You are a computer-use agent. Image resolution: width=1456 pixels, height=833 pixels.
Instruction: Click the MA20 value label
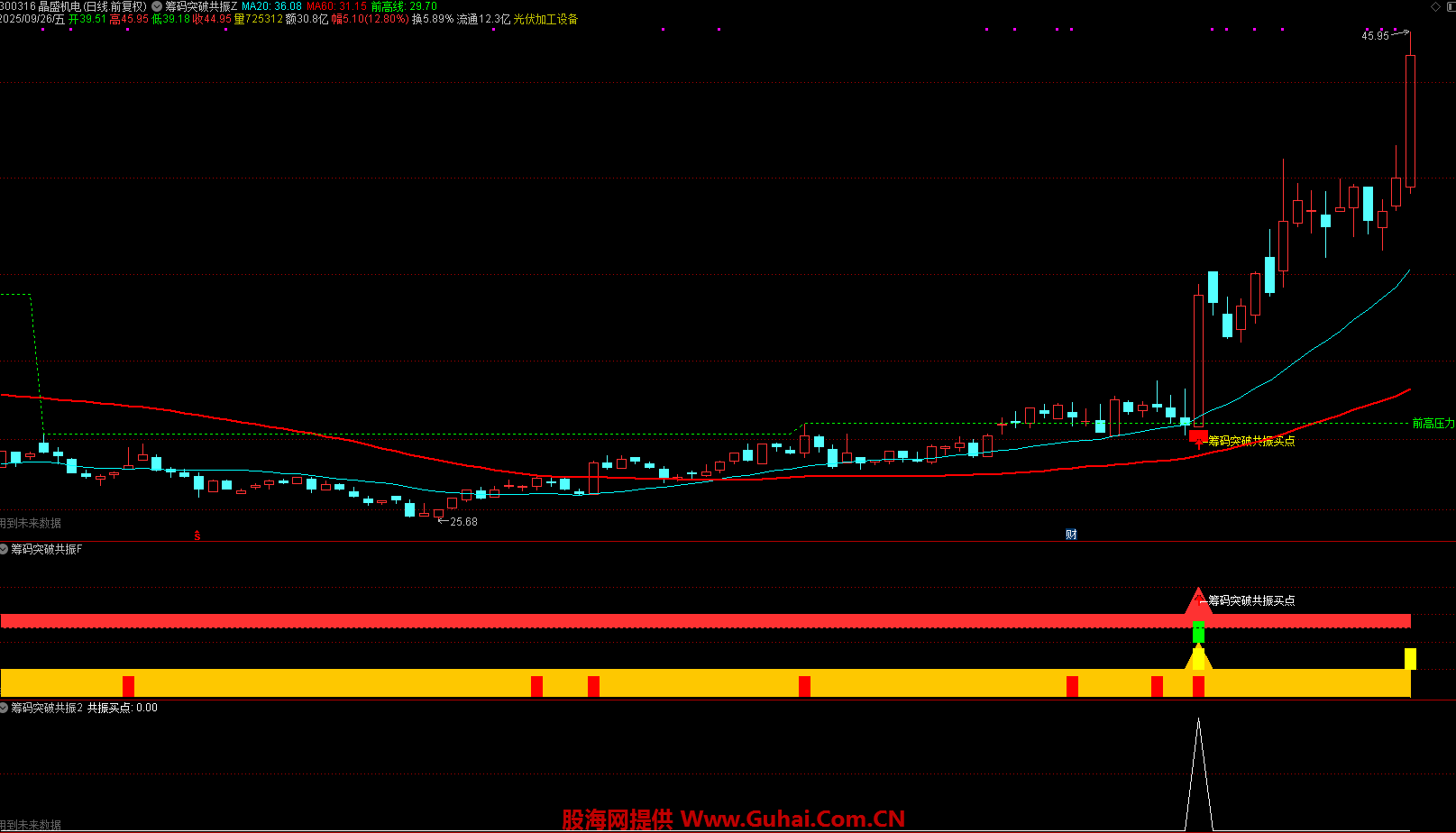coord(271,6)
